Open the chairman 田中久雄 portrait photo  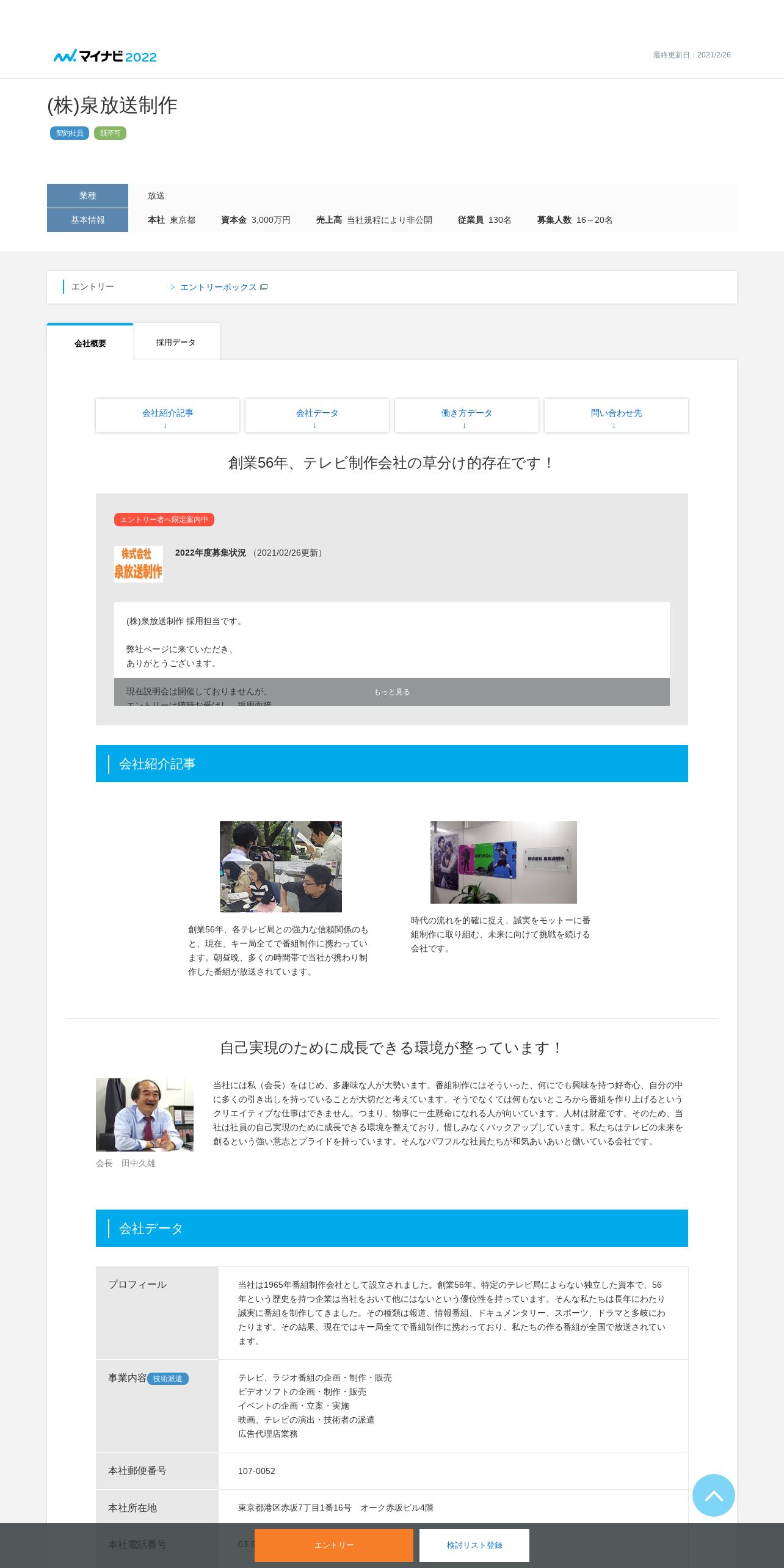click(145, 1114)
